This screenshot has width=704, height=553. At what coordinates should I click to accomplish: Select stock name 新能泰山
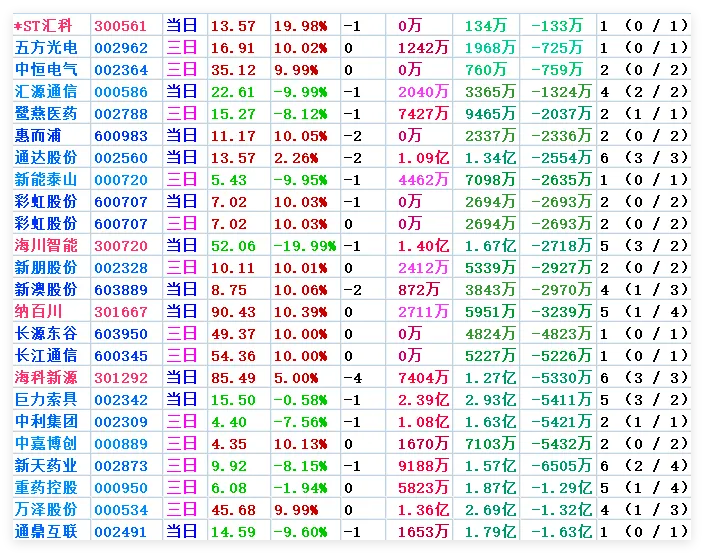tap(46, 180)
